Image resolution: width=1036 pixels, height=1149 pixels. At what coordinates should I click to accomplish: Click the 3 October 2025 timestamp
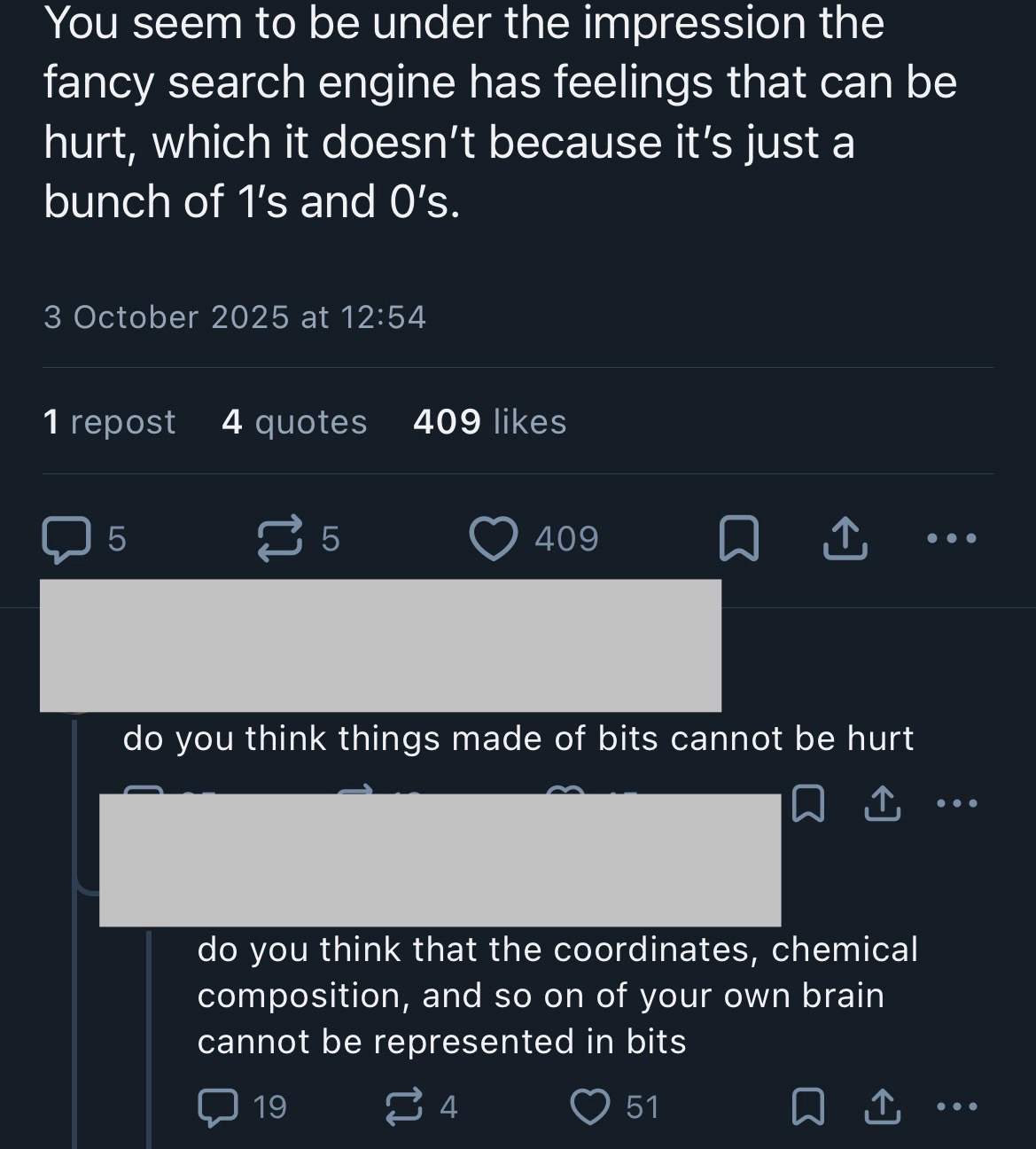[235, 317]
